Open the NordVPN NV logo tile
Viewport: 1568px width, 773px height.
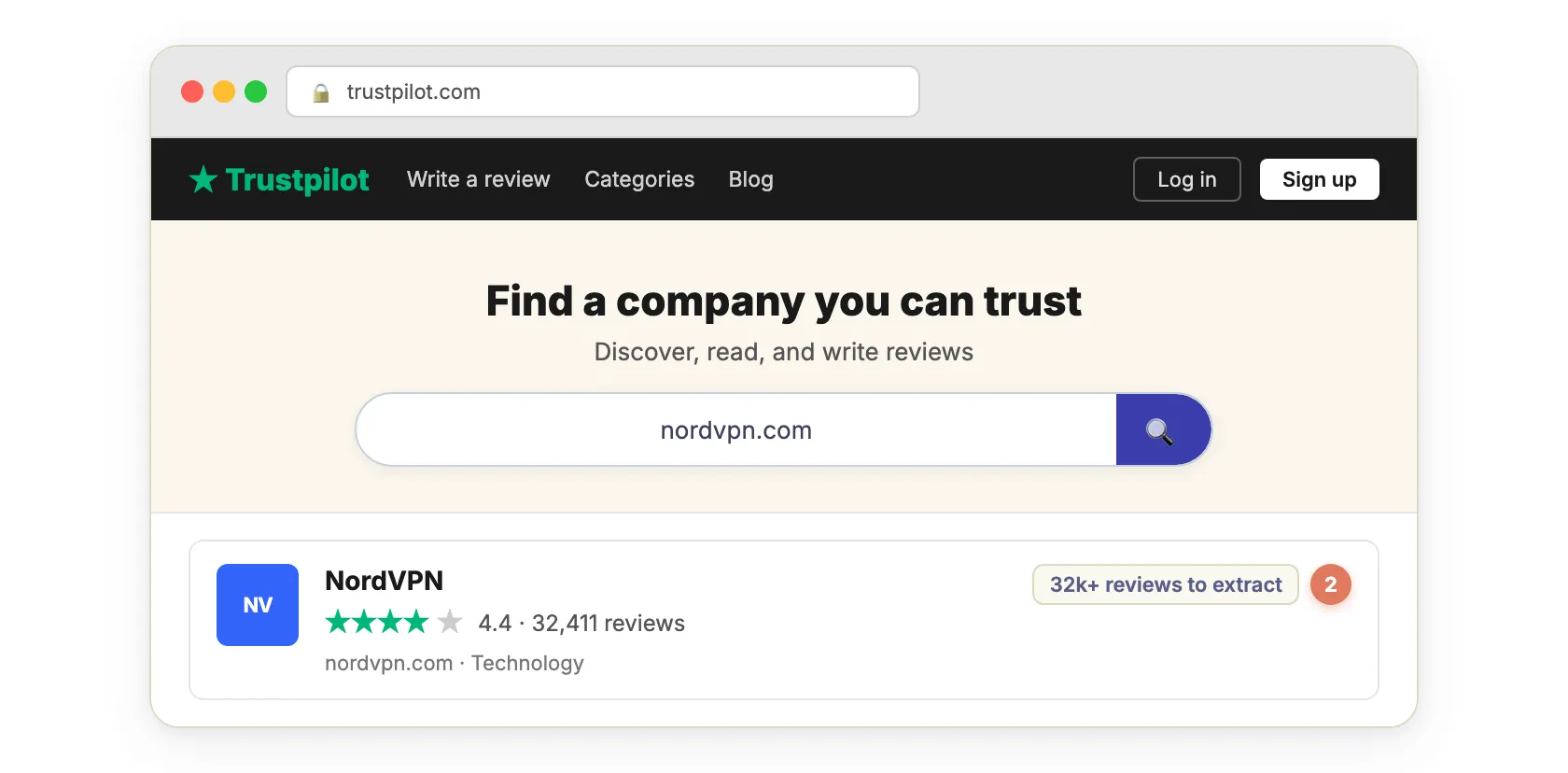click(x=258, y=605)
